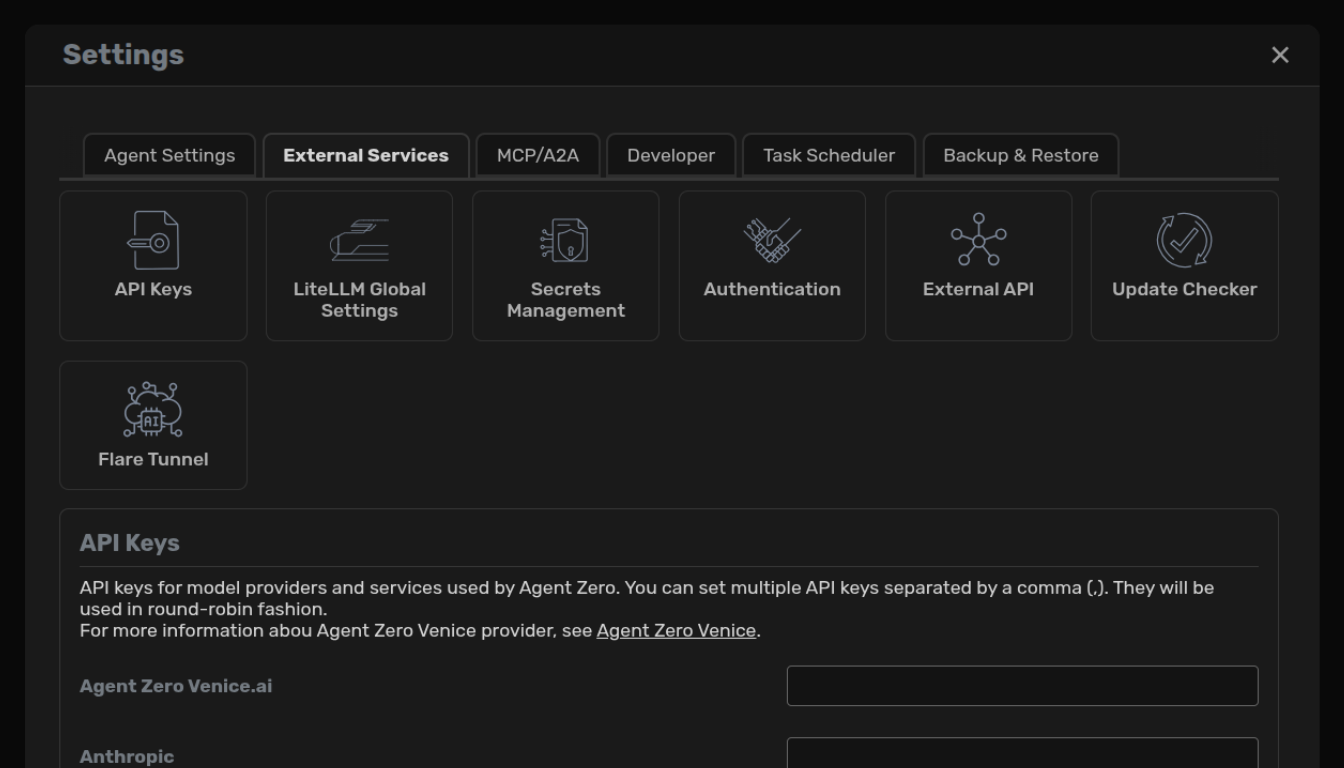Click the network-node icon on External API card

[977, 238]
